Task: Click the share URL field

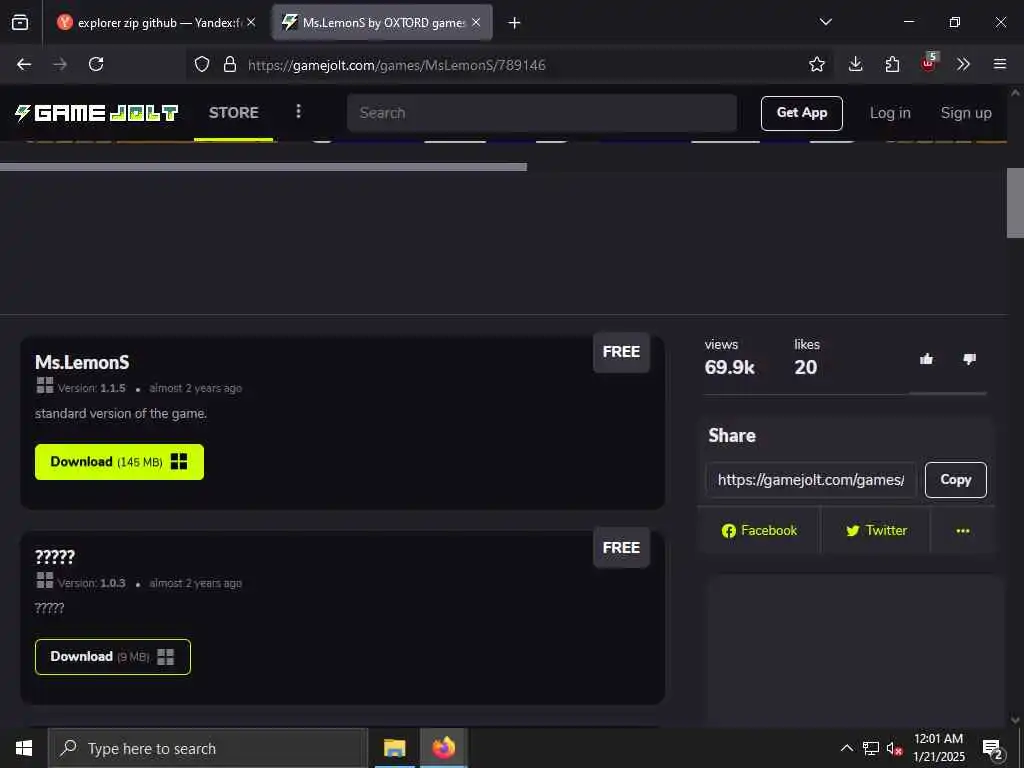Action: point(810,480)
